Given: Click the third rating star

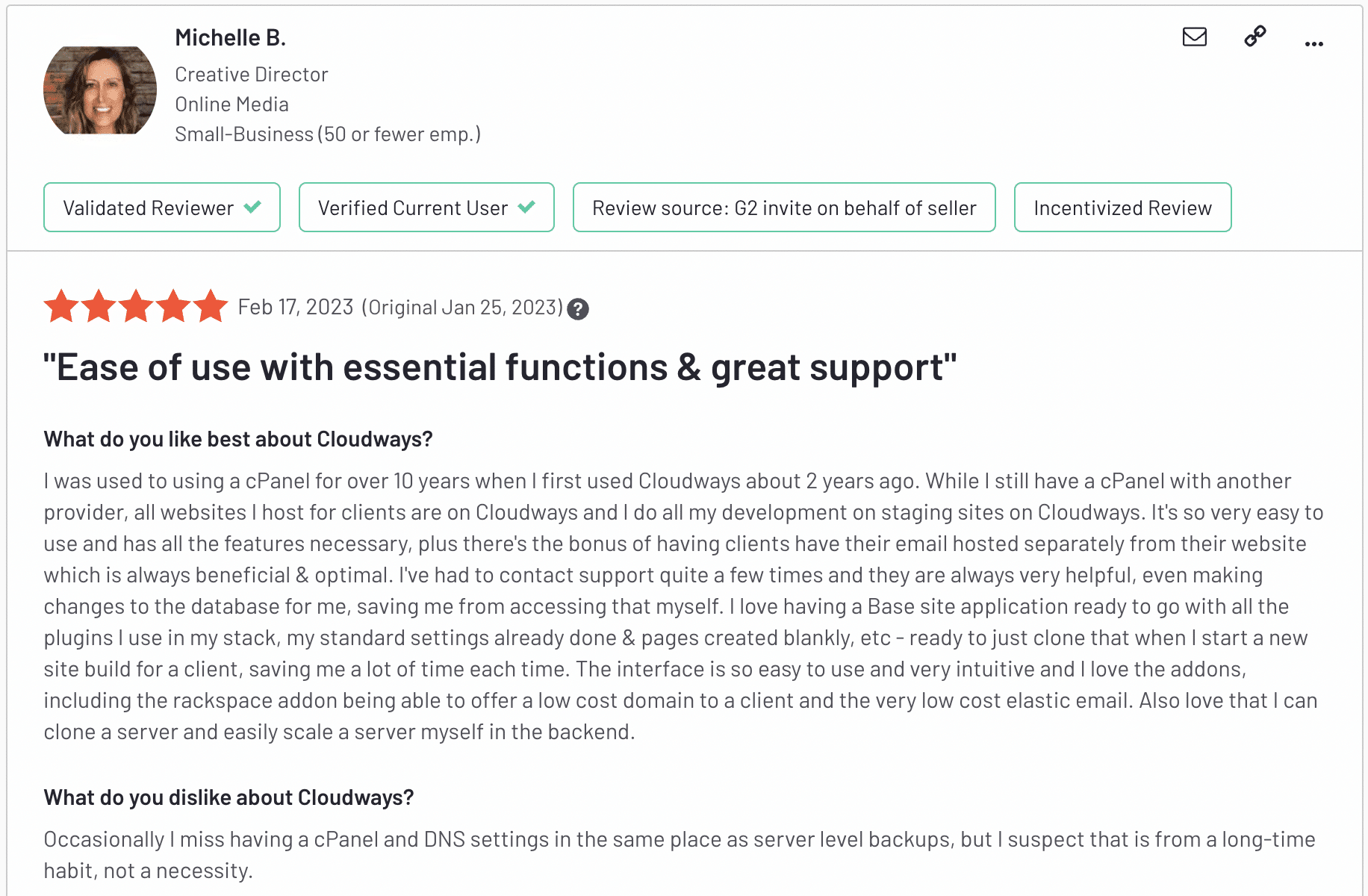Looking at the screenshot, I should pyautogui.click(x=136, y=306).
